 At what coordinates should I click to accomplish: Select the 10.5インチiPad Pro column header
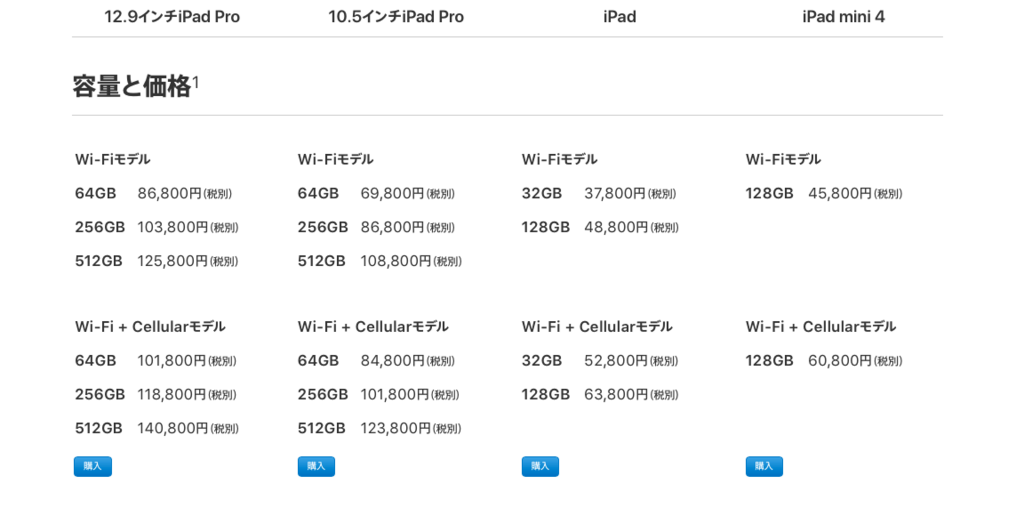[x=396, y=17]
